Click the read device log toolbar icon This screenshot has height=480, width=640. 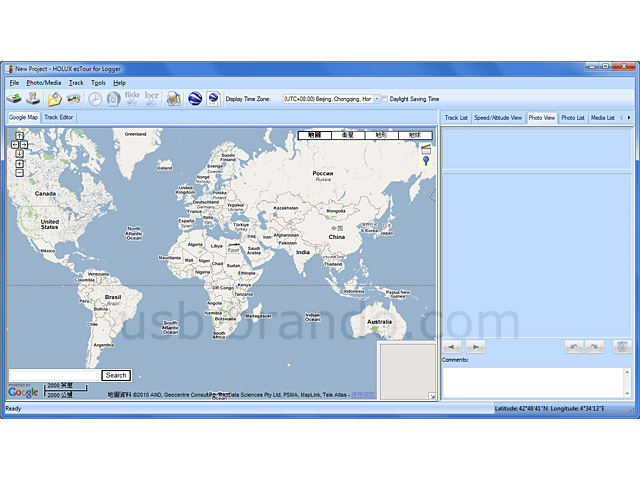(14, 98)
